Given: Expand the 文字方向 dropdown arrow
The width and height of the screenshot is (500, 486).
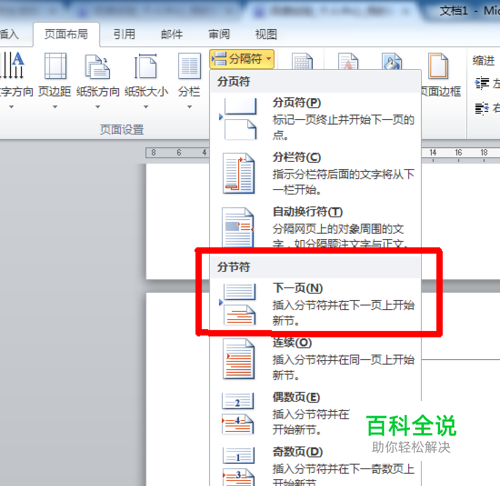Looking at the screenshot, I should 11,107.
